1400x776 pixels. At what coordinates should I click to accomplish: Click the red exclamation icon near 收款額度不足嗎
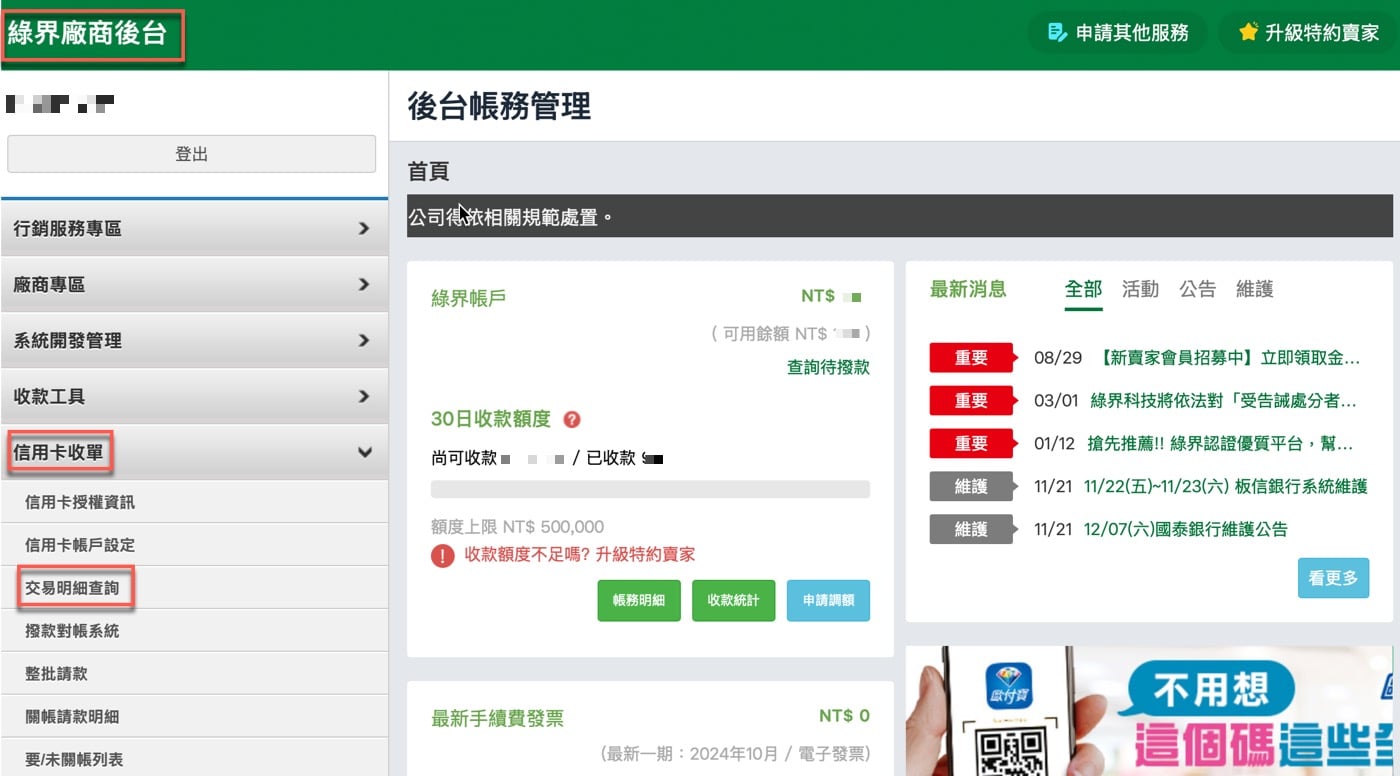coord(443,555)
